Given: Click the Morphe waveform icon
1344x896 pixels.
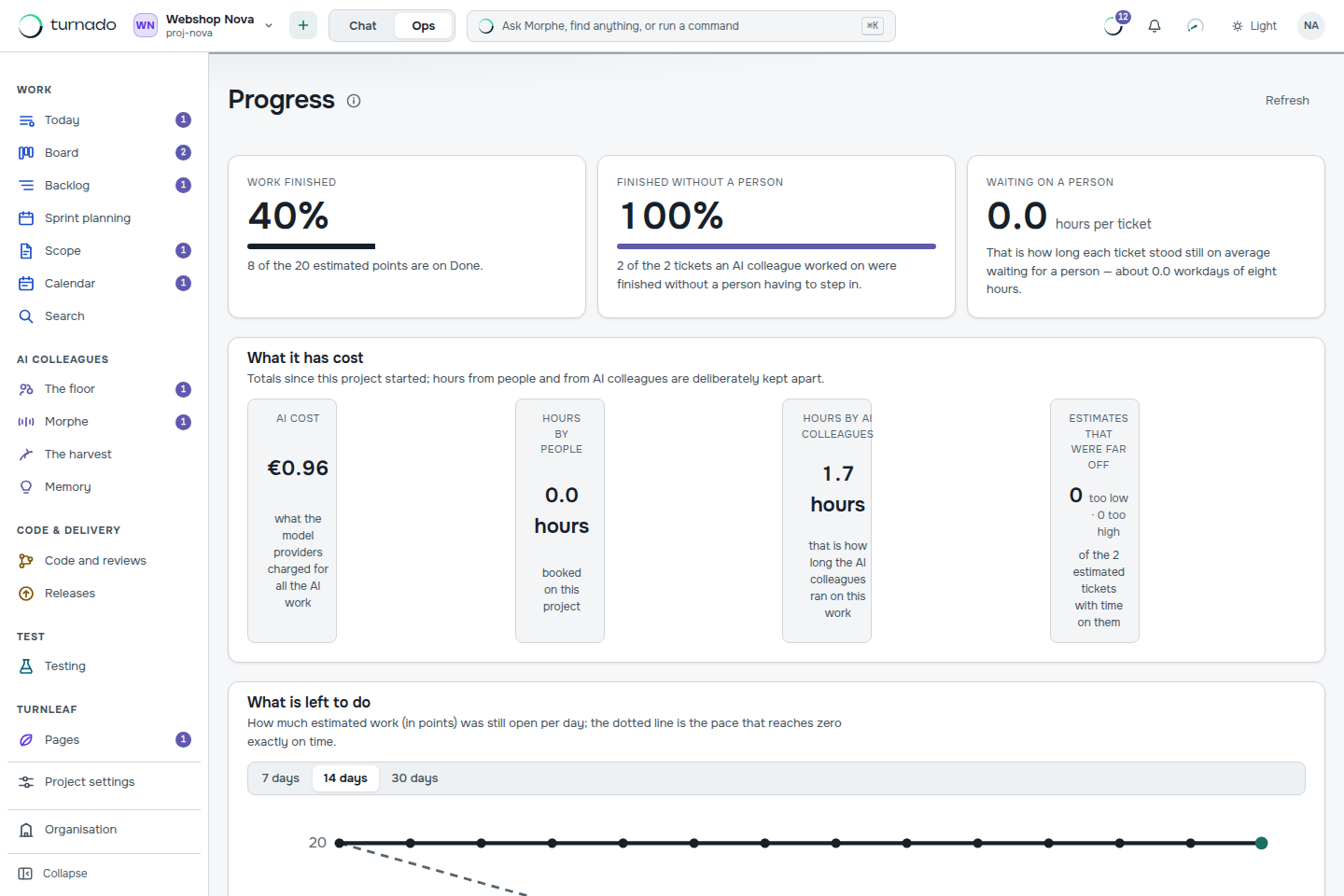Looking at the screenshot, I should point(26,422).
